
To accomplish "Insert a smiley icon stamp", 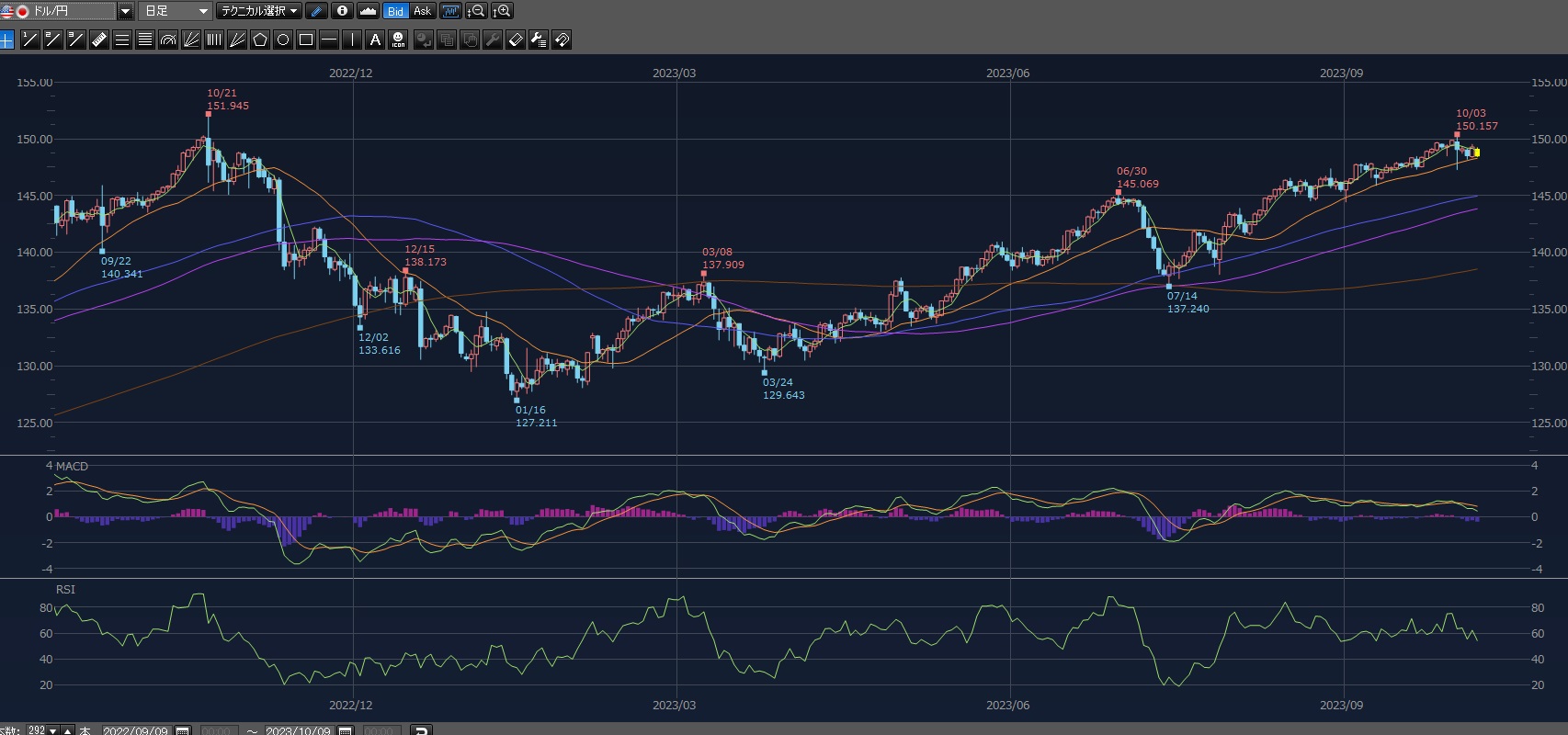I will [398, 40].
